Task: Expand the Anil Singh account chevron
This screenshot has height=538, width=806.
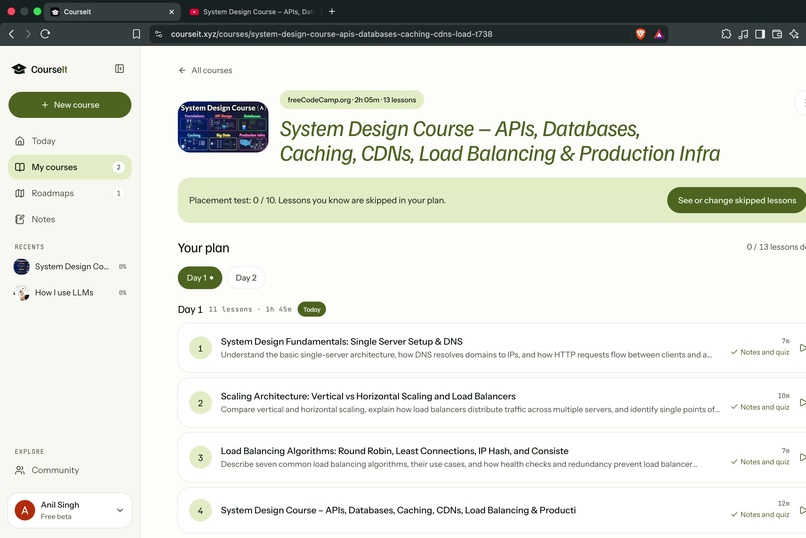Action: pos(120,510)
